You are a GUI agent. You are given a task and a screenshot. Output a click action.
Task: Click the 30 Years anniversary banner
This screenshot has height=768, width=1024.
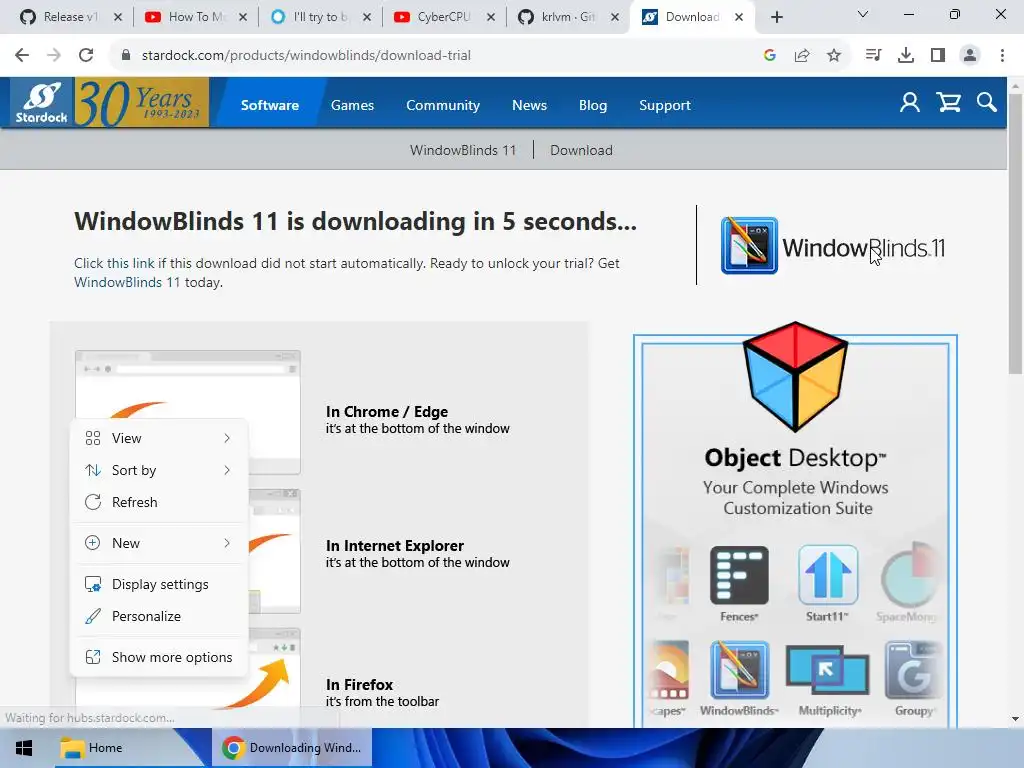tap(142, 102)
